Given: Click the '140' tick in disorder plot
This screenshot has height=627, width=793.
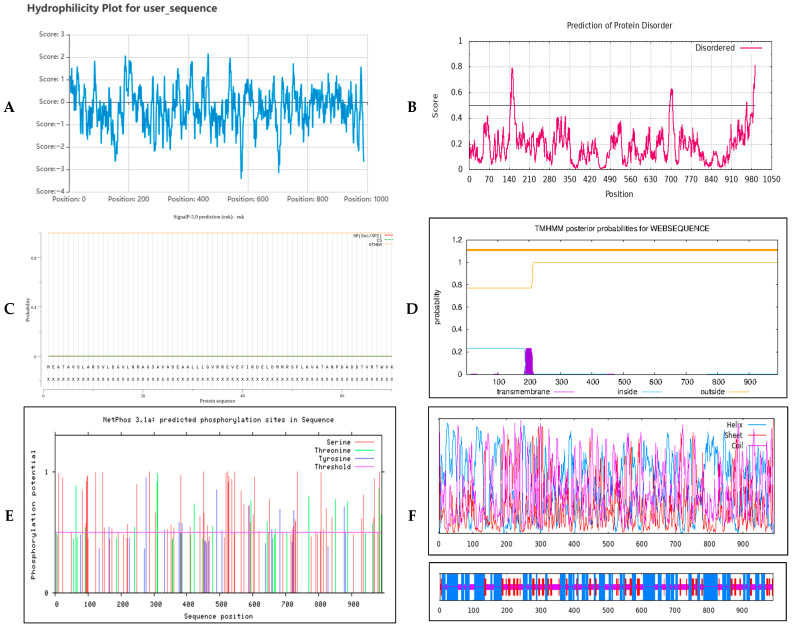Looking at the screenshot, I should (509, 180).
